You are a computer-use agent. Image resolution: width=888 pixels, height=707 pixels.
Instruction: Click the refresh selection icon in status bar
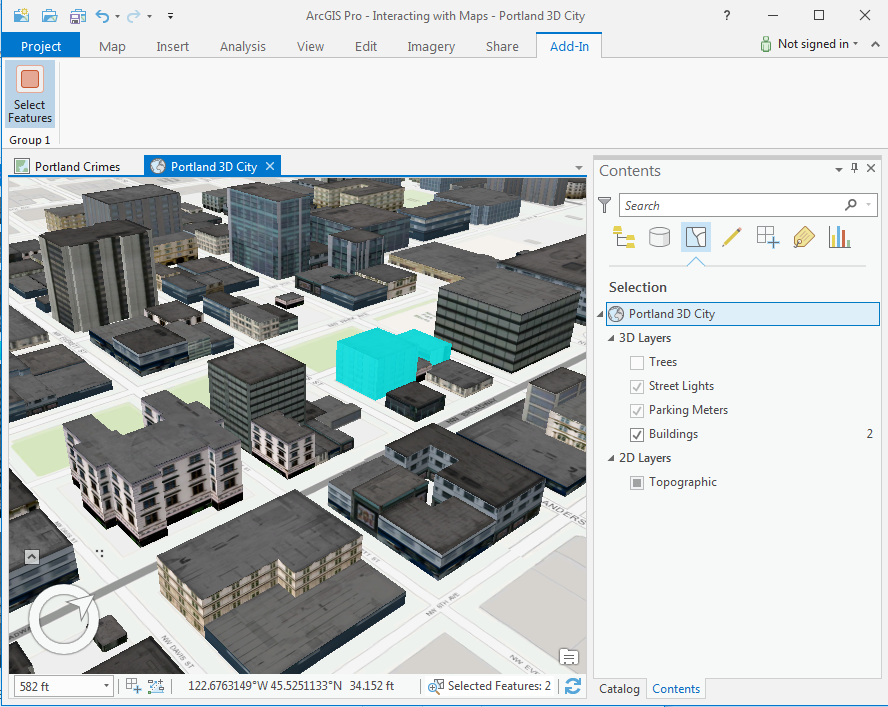click(572, 687)
